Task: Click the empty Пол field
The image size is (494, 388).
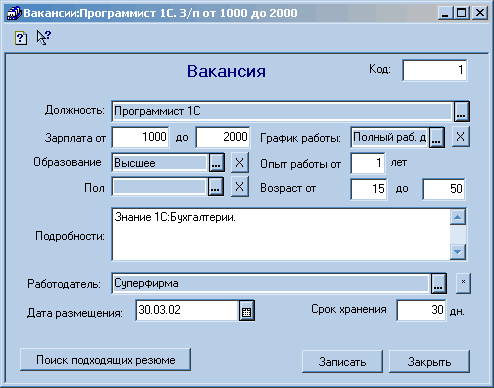Action: [x=159, y=187]
